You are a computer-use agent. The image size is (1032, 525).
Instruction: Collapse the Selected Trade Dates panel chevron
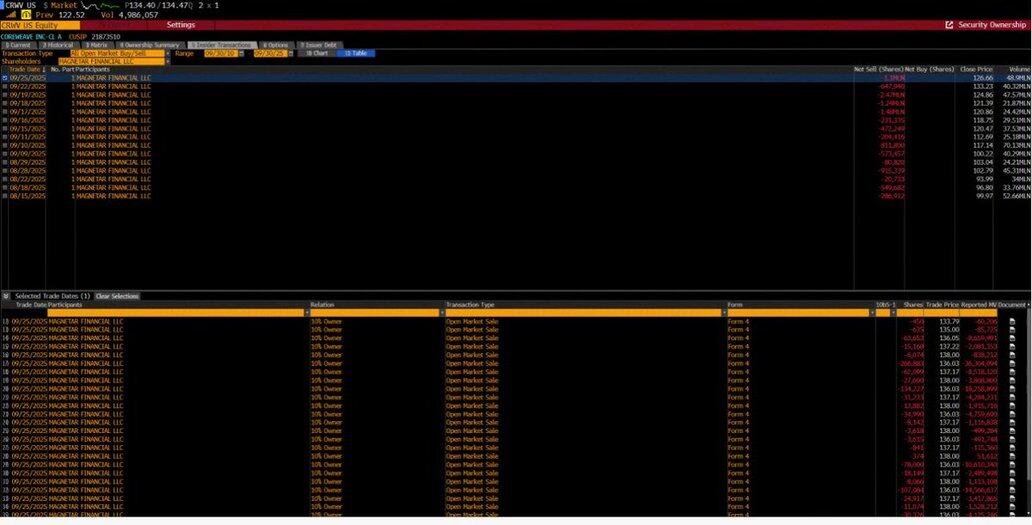pyautogui.click(x=6, y=296)
